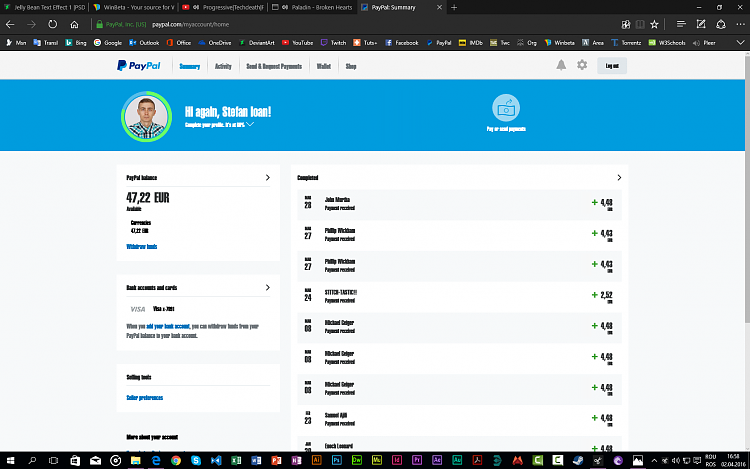Open Windows Start menu

point(10,460)
